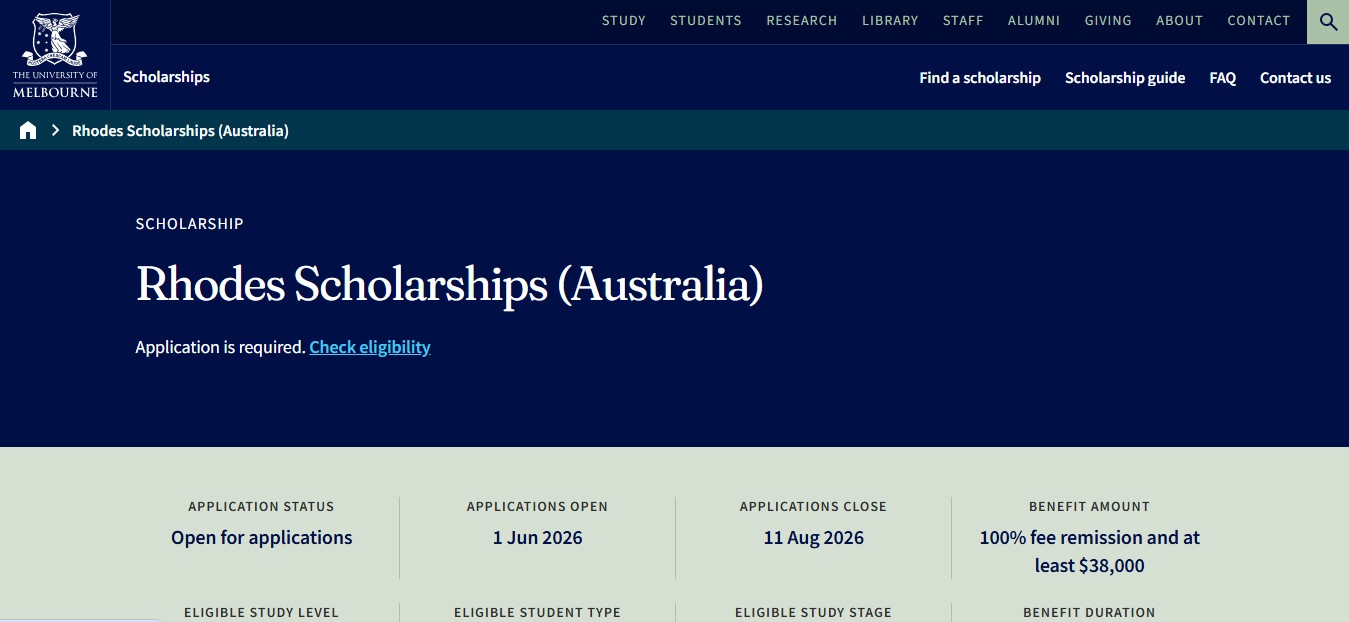Screen dimensions: 1349x622
Task: Open the search magnifier icon
Action: (1328, 21)
